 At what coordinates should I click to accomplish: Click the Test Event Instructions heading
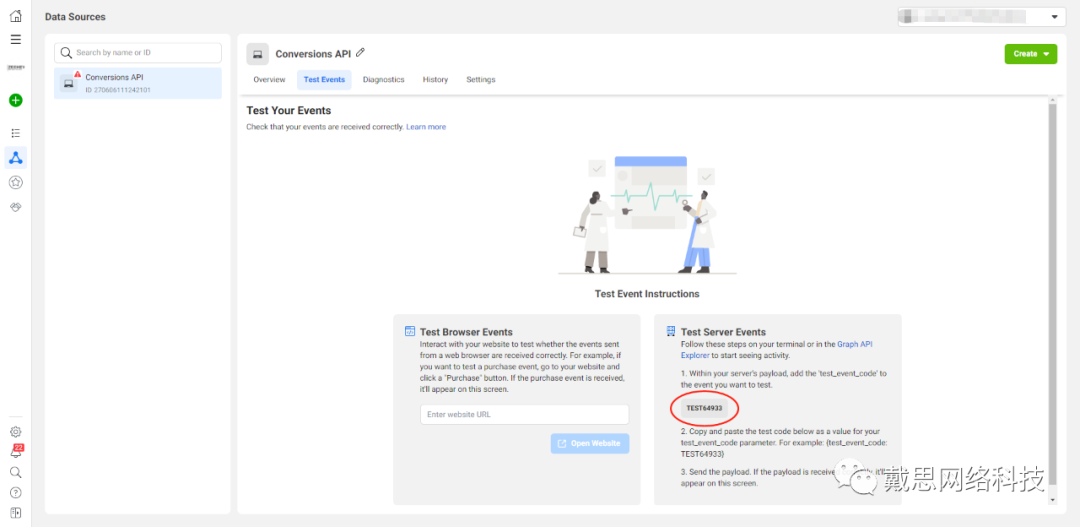[647, 293]
